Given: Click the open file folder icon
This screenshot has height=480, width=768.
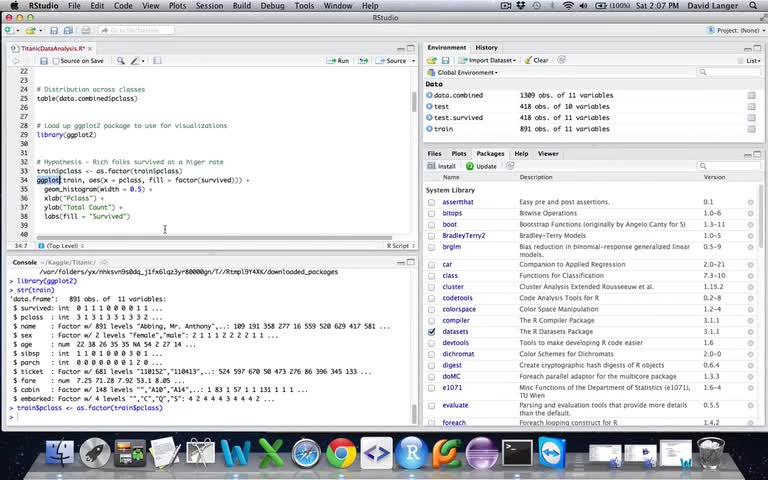Looking at the screenshot, I should coord(30,30).
